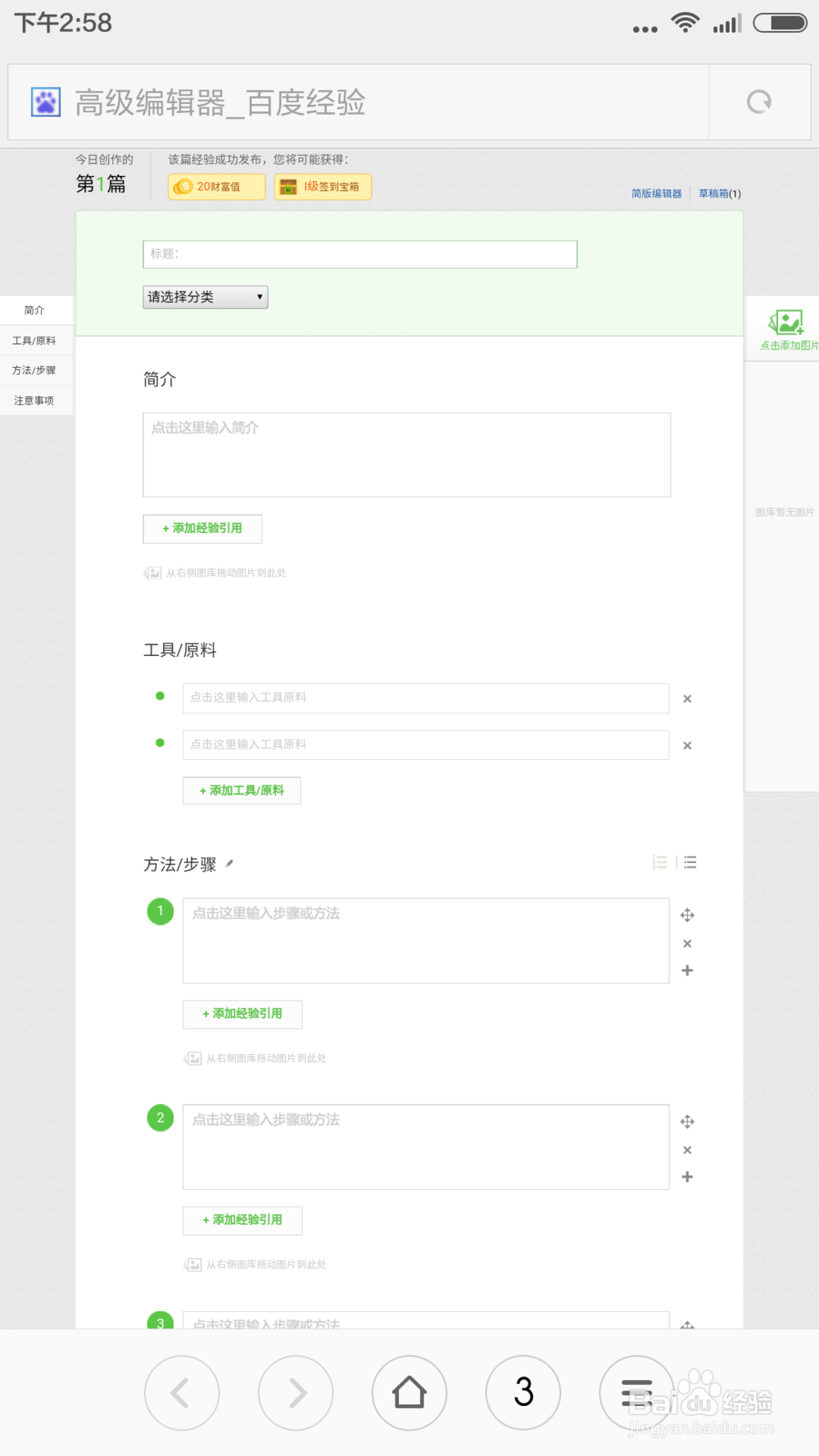Tap the three-dot status bar indicator

coord(645,29)
